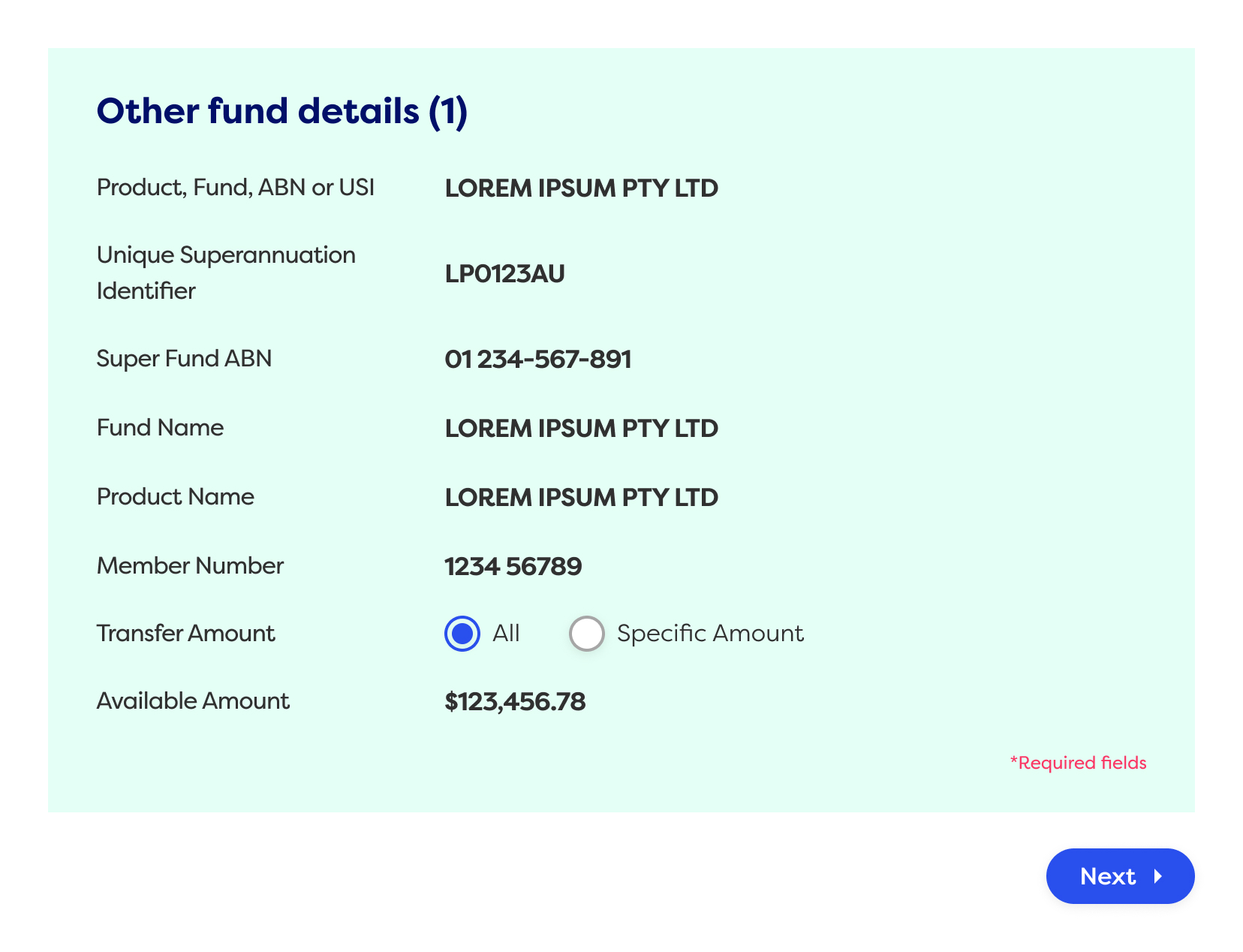
Task: Click the arrow icon inside the Next button
Action: pyautogui.click(x=1160, y=876)
